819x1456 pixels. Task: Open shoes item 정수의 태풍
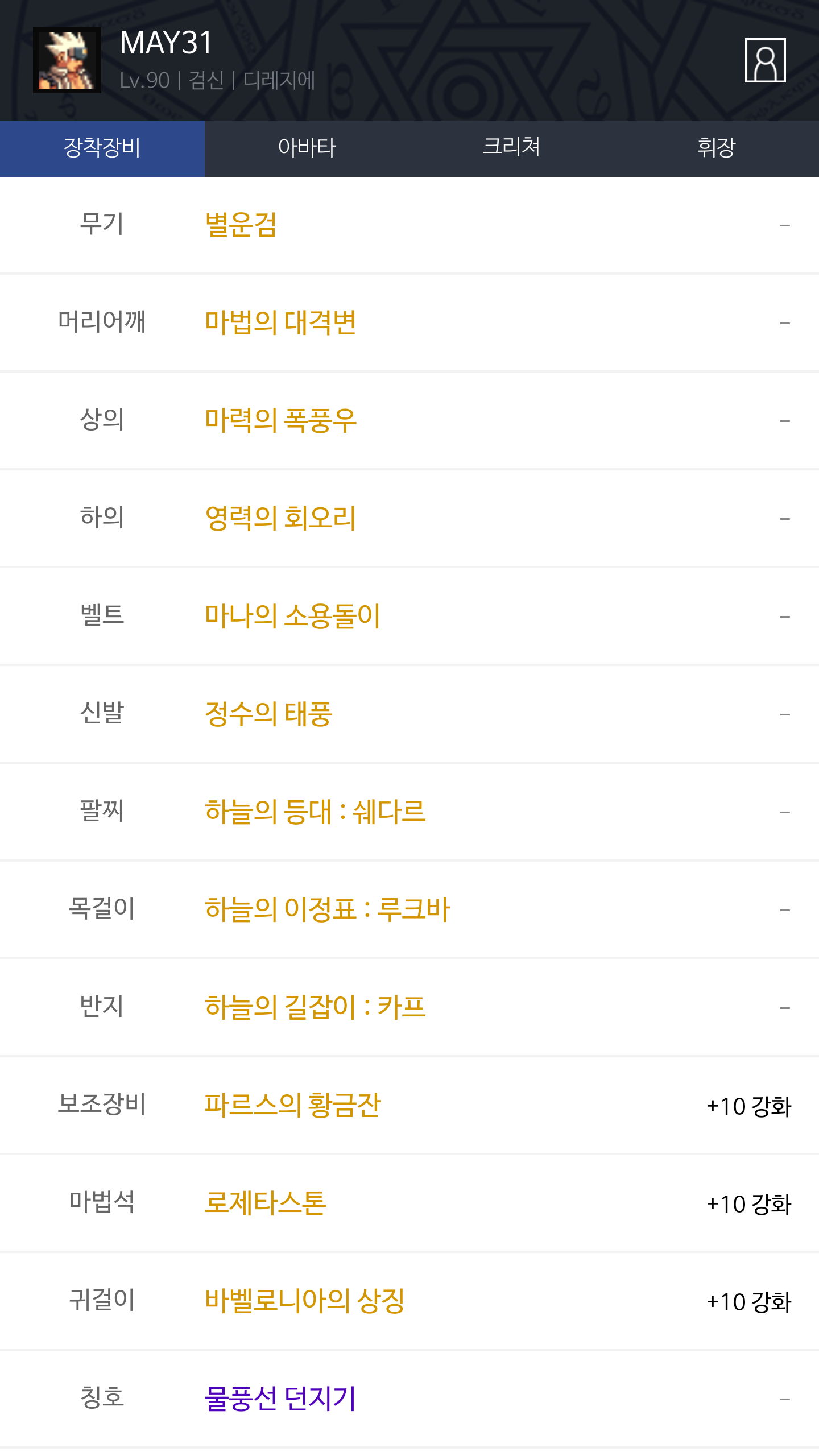(268, 714)
